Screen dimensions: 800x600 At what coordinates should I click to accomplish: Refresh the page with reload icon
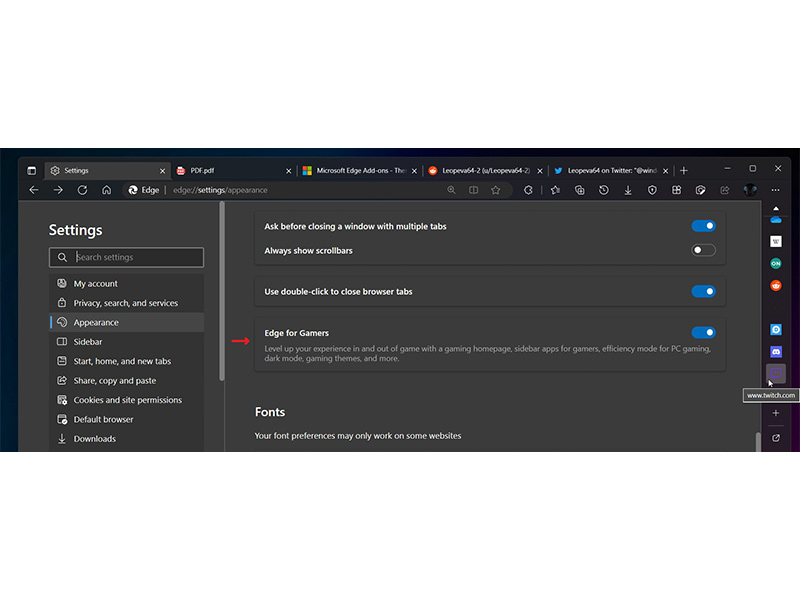(x=82, y=190)
